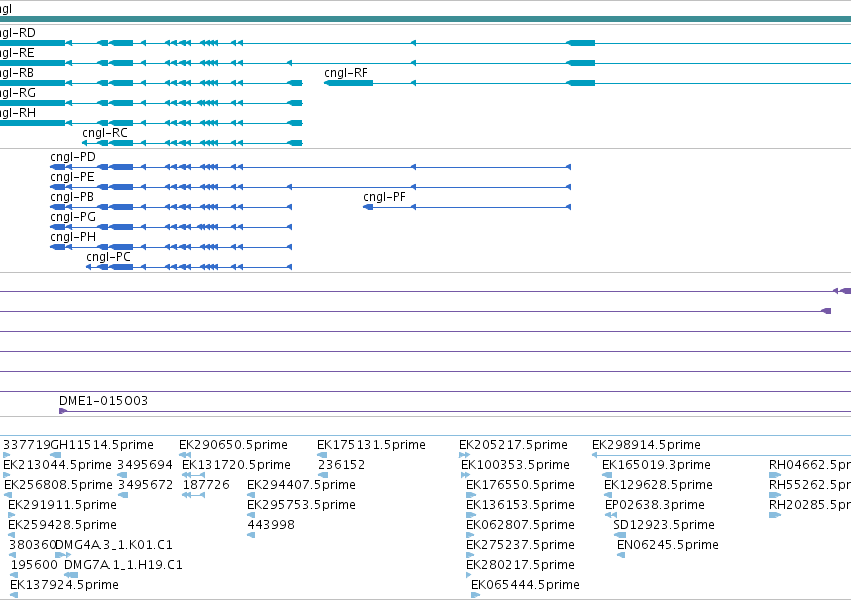Open the RH55262 EST label
The height and width of the screenshot is (600, 851).
pos(810,485)
